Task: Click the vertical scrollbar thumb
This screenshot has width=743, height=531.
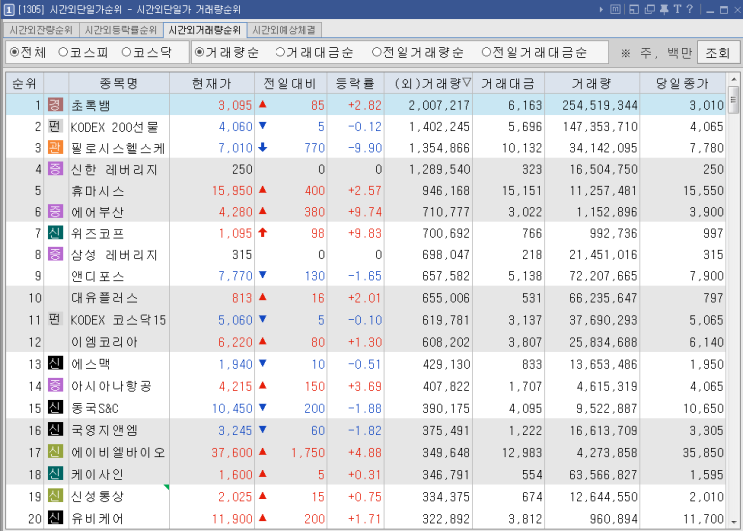Action: click(734, 99)
